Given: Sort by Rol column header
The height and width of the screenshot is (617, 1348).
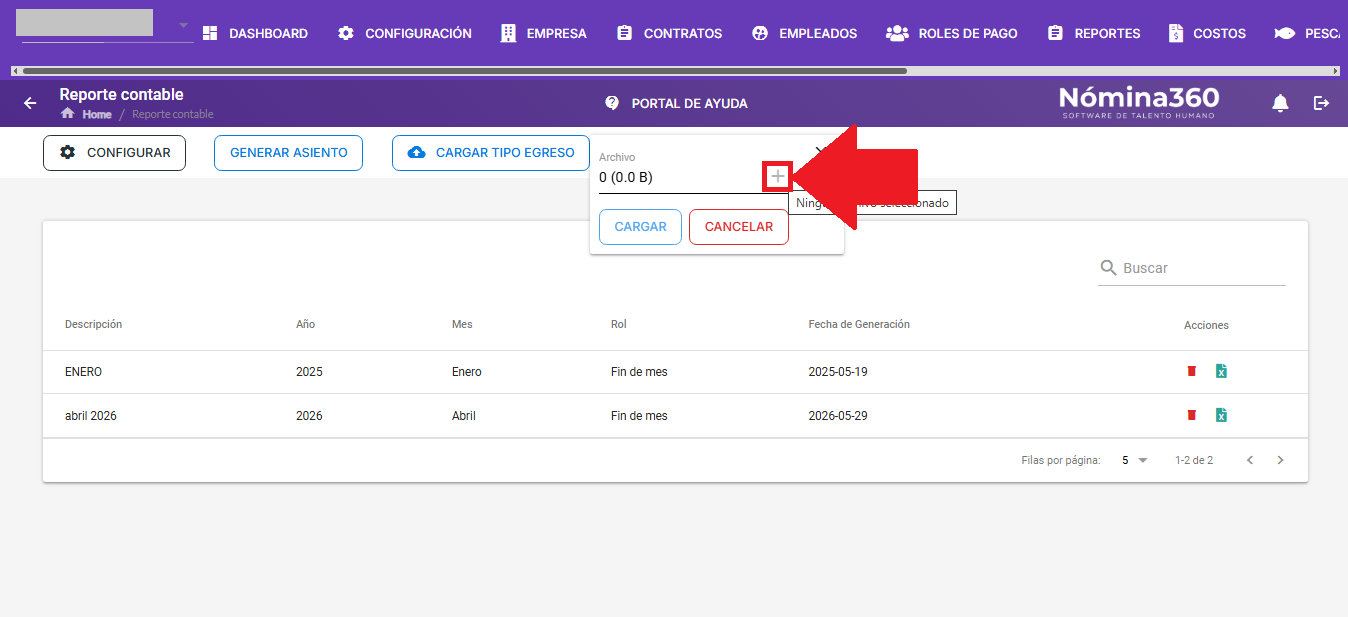Looking at the screenshot, I should point(618,324).
